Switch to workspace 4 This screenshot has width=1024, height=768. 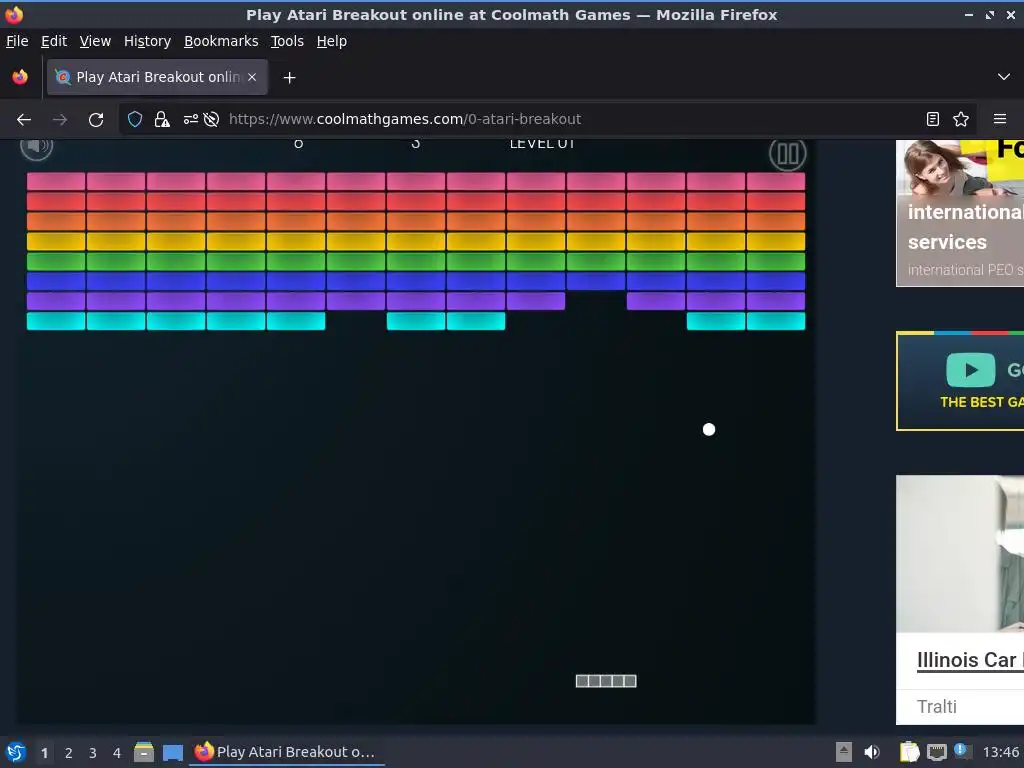click(117, 753)
